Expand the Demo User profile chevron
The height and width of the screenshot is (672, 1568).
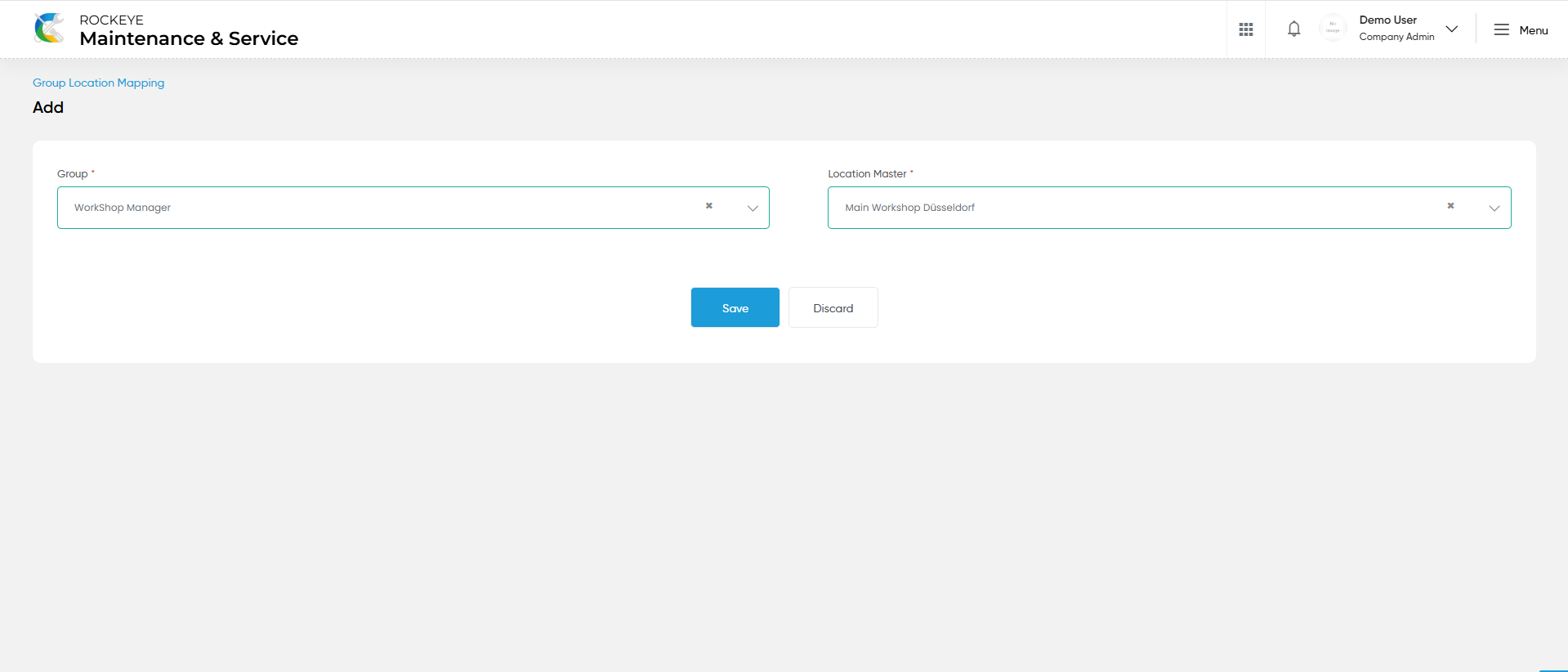click(x=1452, y=29)
